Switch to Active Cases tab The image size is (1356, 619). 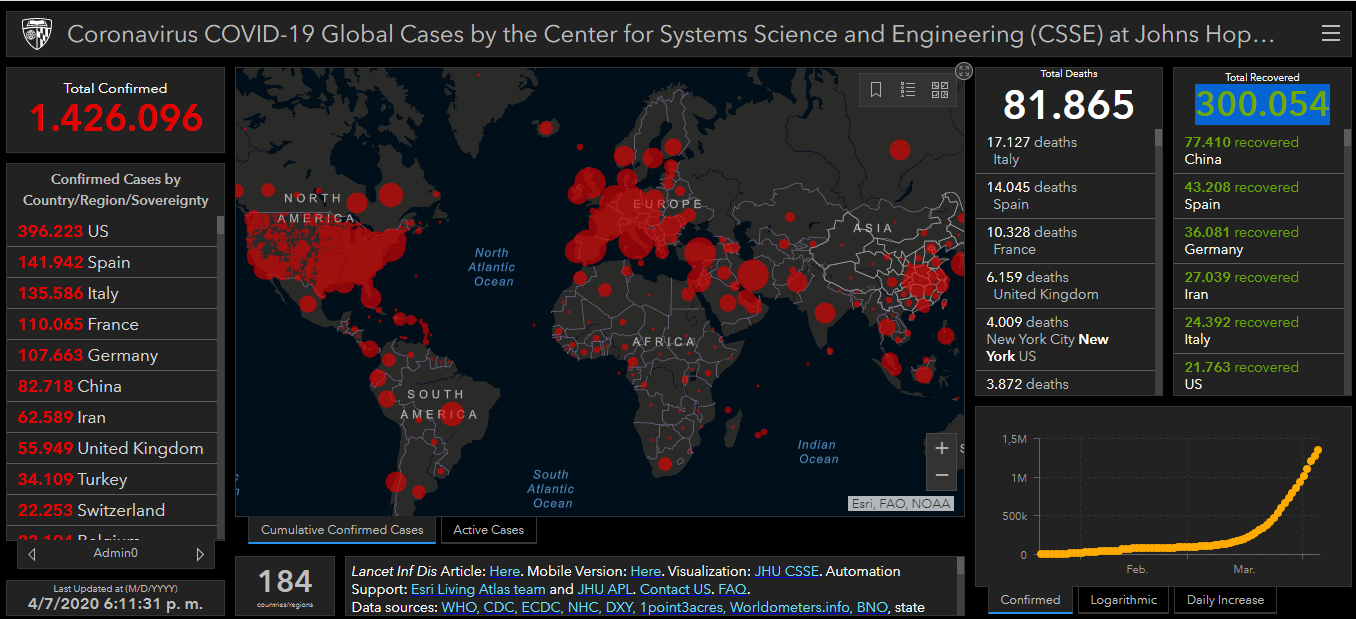pos(488,530)
